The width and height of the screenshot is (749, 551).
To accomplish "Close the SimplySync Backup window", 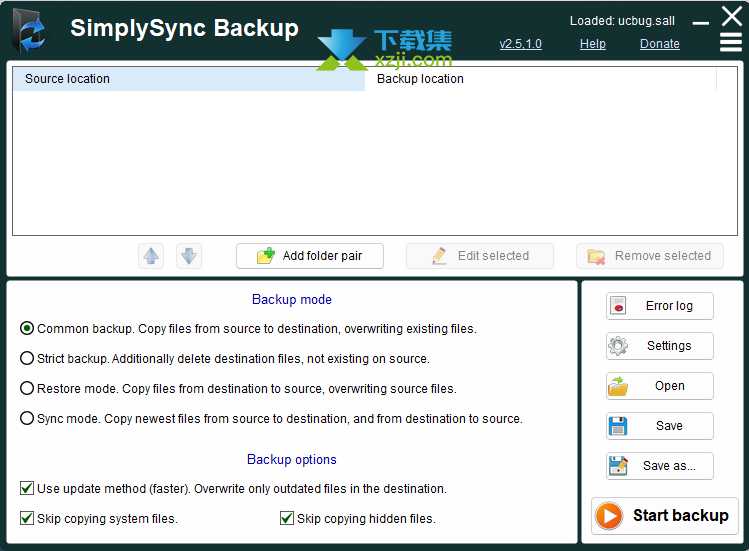I will (x=731, y=16).
